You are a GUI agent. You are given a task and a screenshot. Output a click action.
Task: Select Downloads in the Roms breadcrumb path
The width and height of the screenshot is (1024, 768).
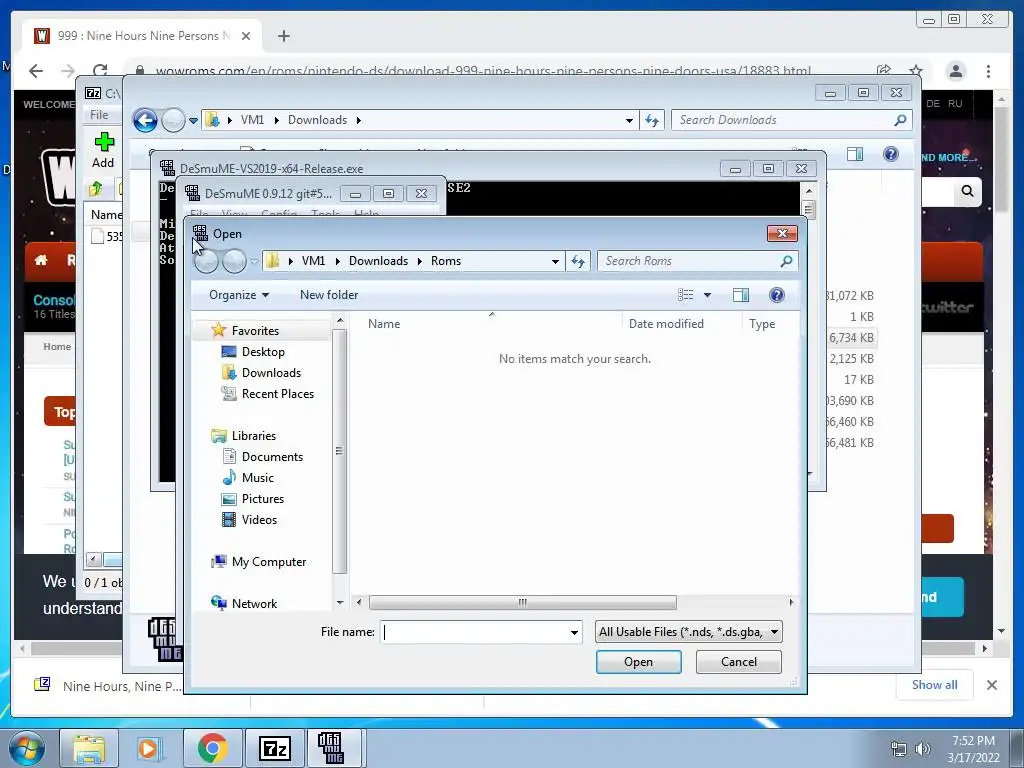(378, 261)
